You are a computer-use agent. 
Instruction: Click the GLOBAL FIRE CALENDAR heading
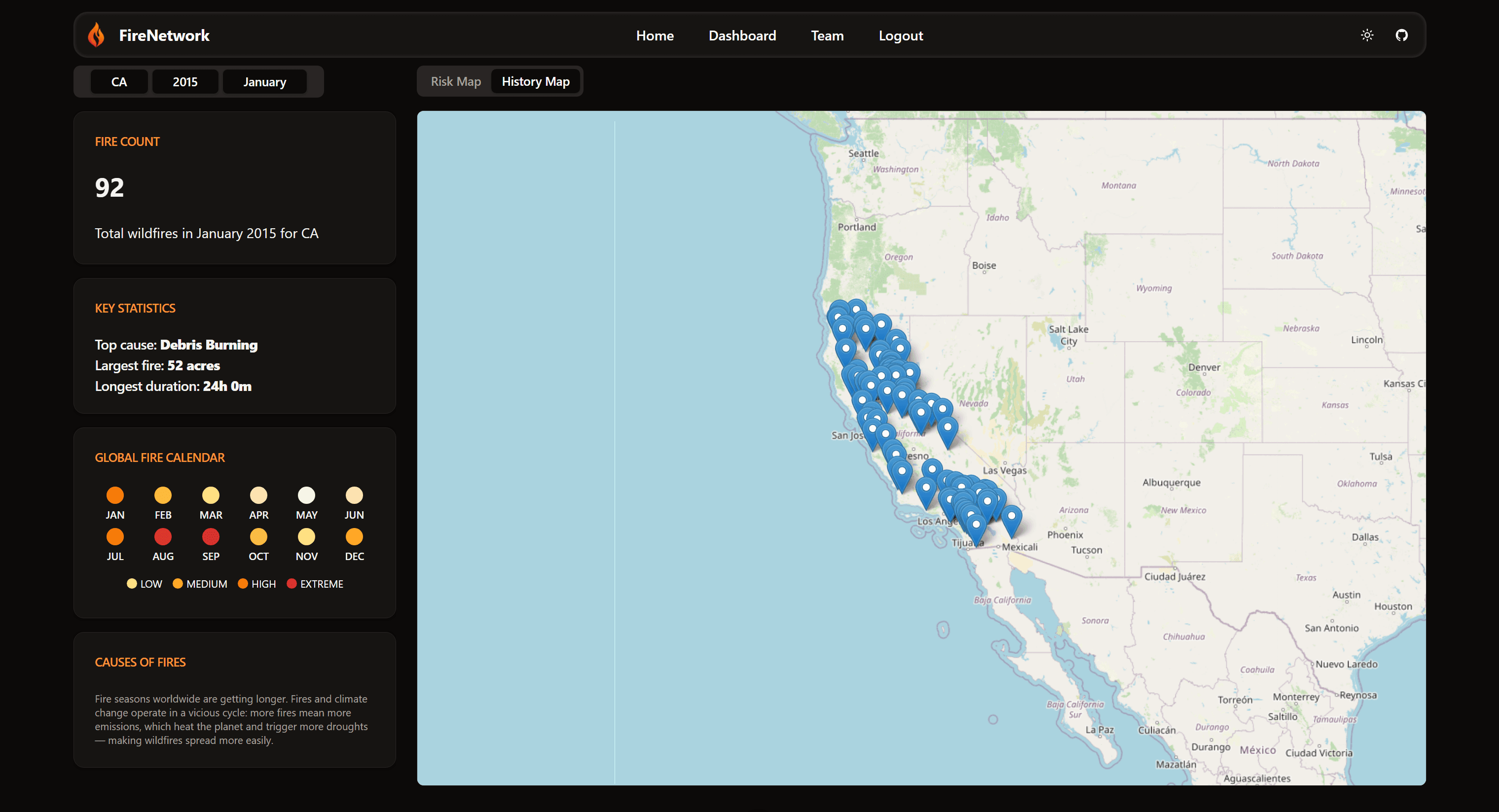click(x=159, y=457)
